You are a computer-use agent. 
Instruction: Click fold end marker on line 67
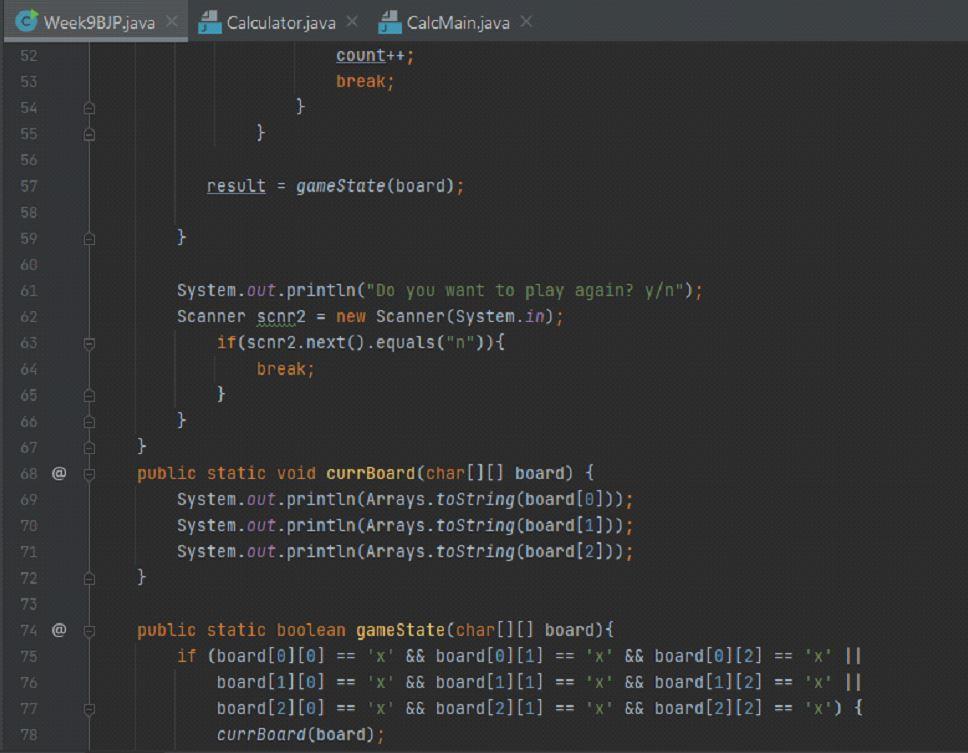click(89, 447)
